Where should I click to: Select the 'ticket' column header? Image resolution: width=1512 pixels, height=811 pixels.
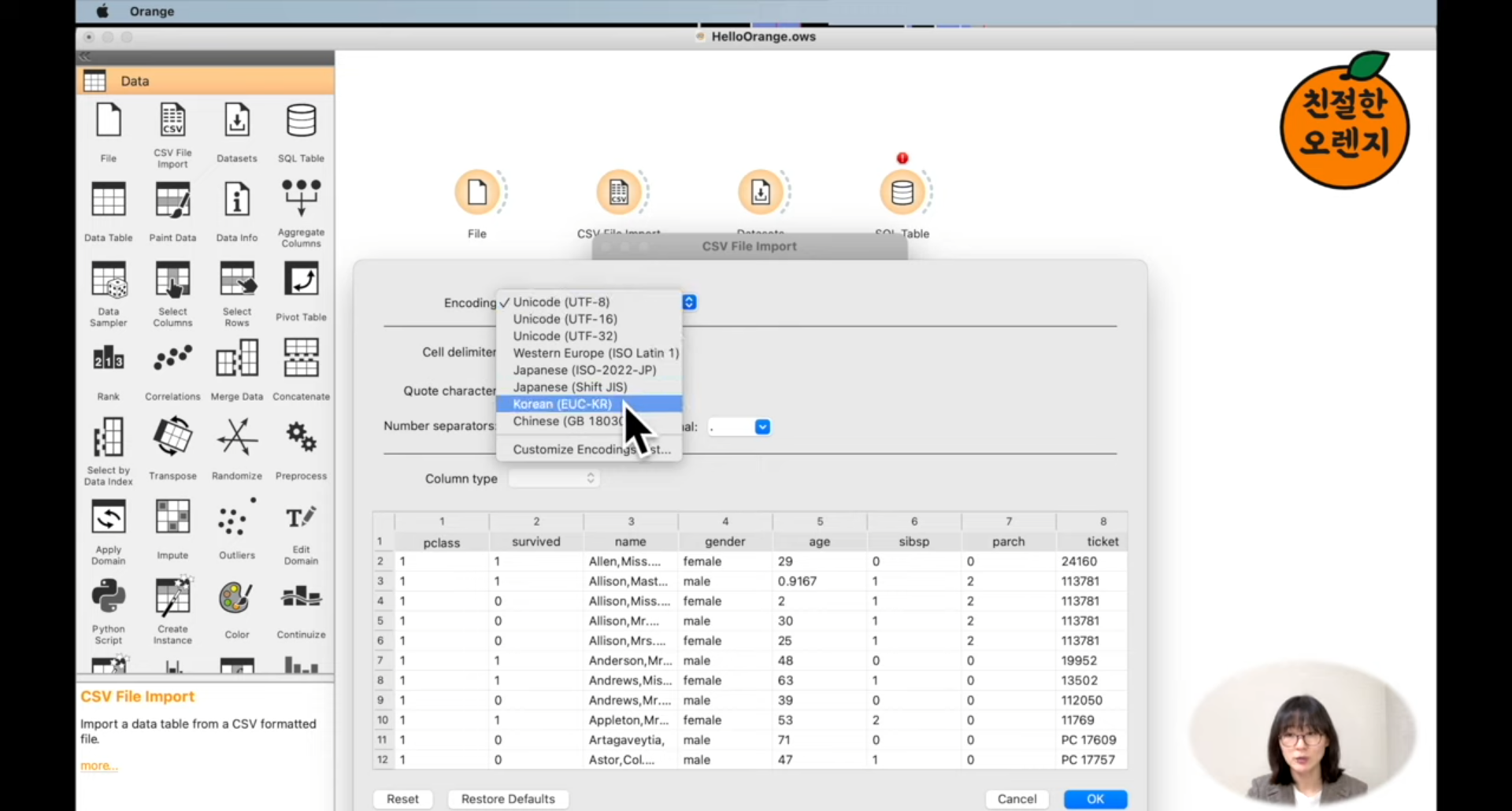tap(1102, 542)
